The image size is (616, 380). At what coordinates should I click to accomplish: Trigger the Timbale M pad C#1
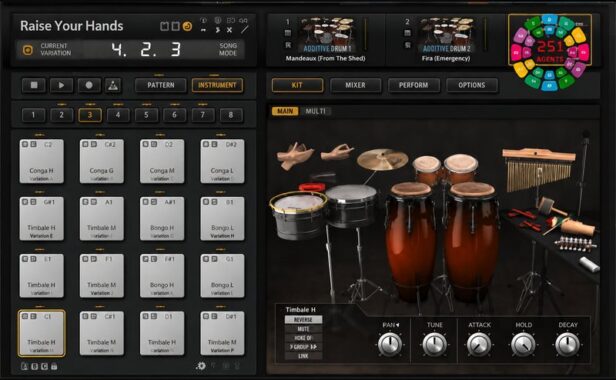(102, 333)
